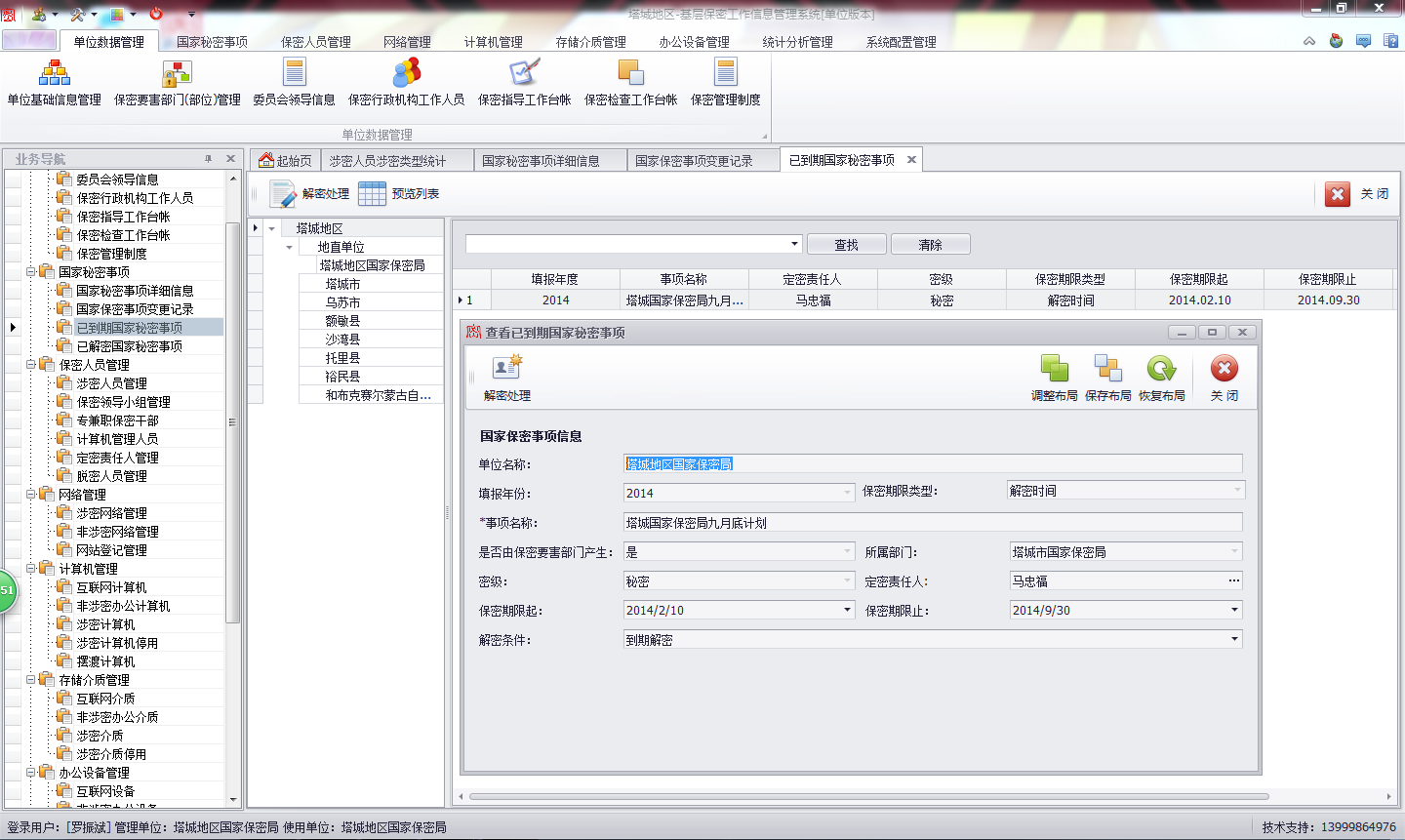Open 保密期限起 date dropdown
The height and width of the screenshot is (840, 1405).
pyautogui.click(x=847, y=611)
